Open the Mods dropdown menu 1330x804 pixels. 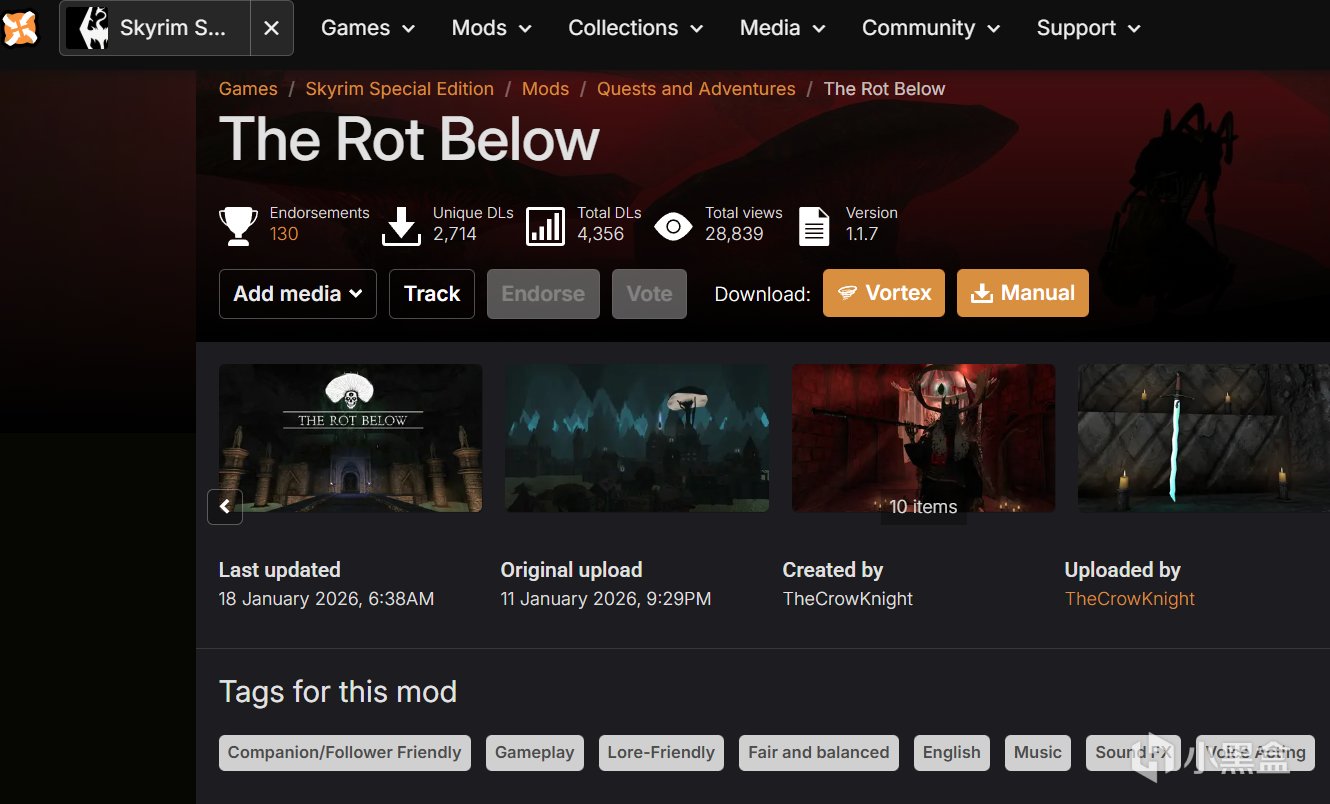[x=491, y=28]
